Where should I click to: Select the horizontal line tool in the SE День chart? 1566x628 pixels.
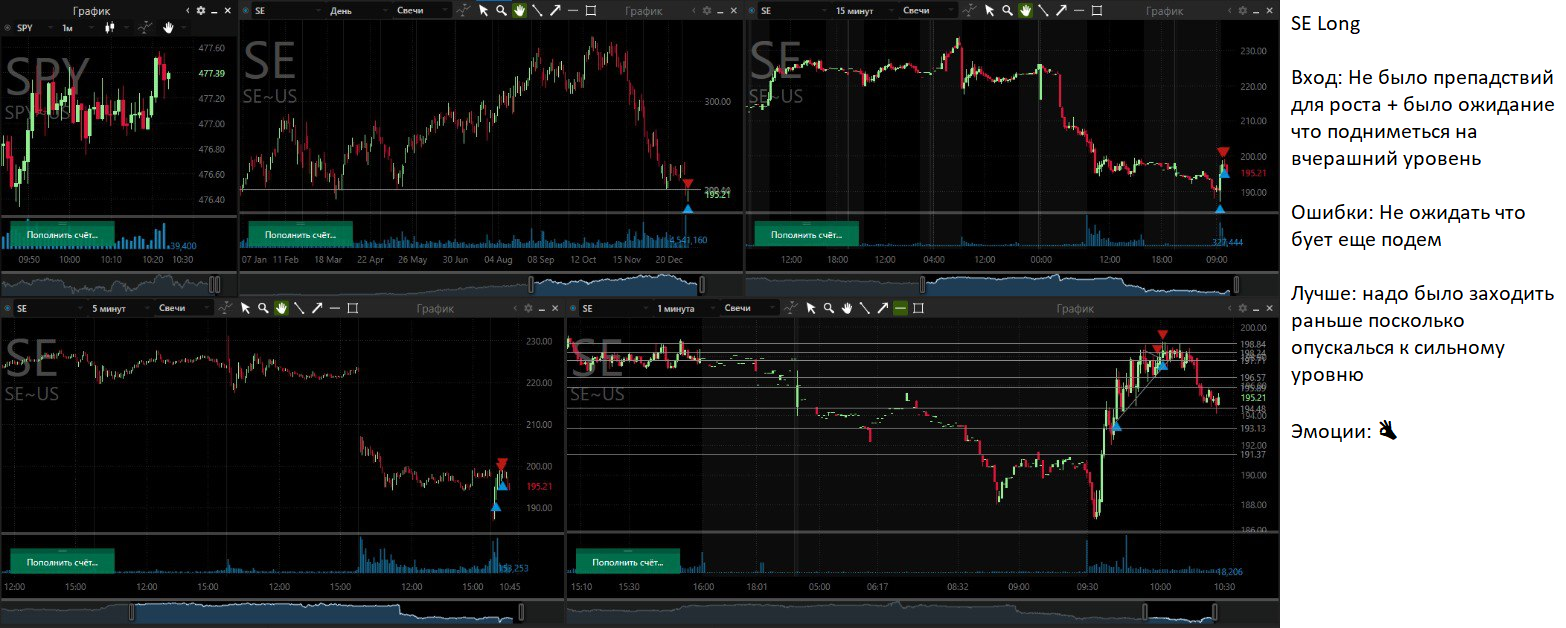click(x=573, y=11)
